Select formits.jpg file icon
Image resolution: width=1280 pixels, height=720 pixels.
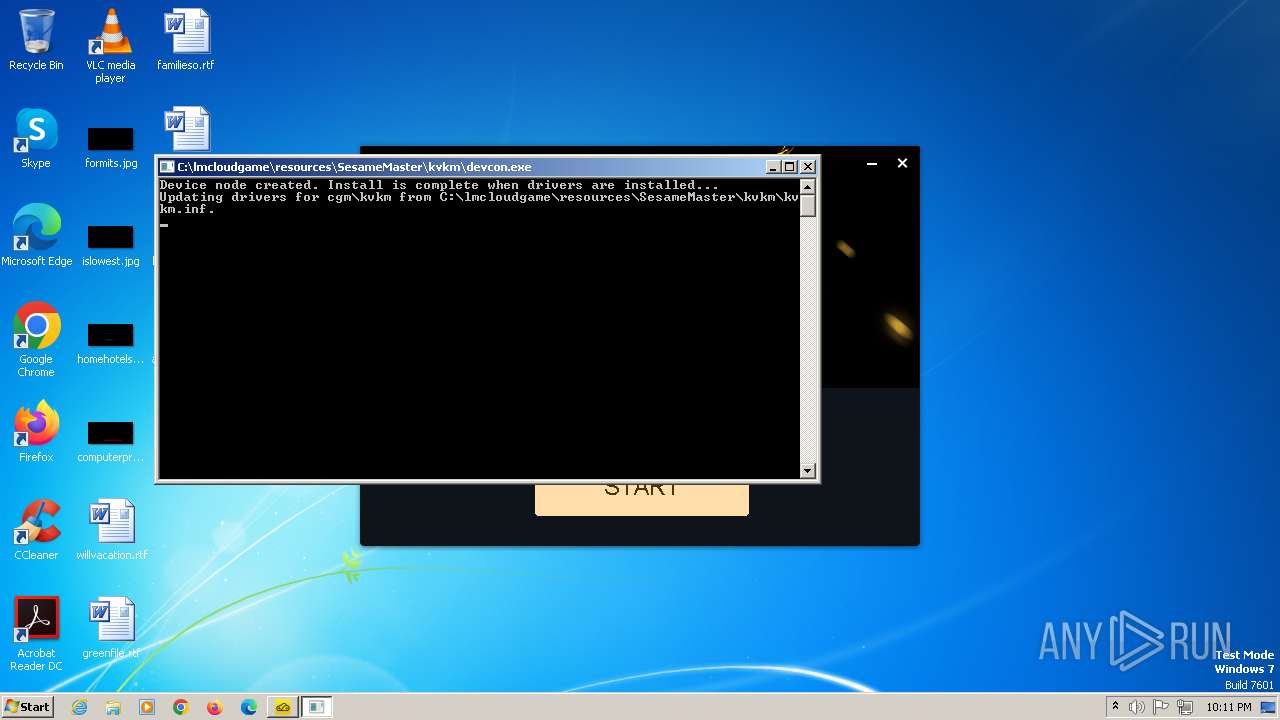(110, 147)
